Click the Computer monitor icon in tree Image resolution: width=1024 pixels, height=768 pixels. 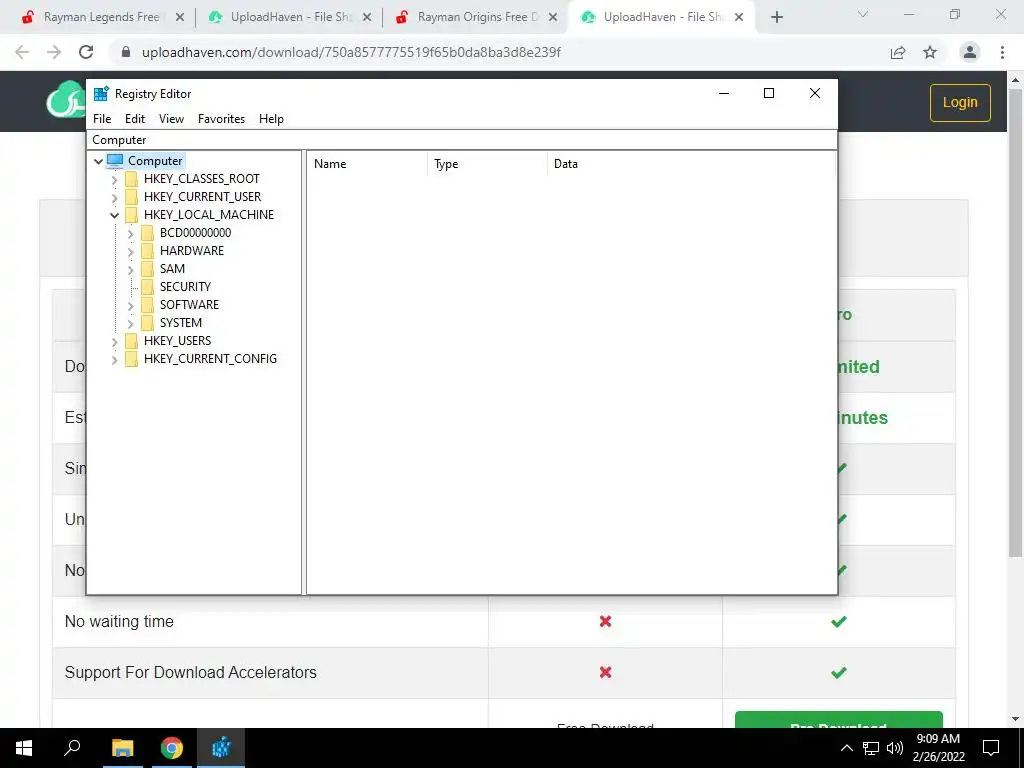point(115,161)
